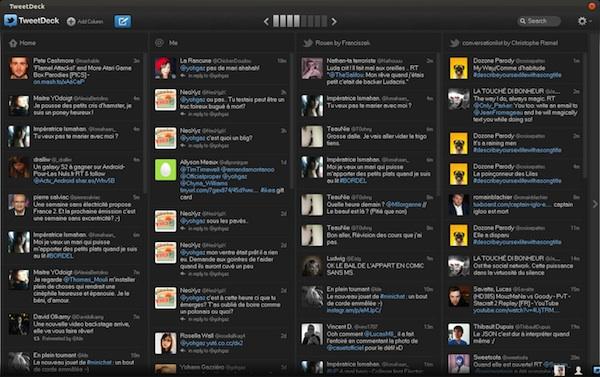Open @Only_Parker mention in LA TOUCHE DI BONHEUR tweet
Screen dimensions: 600x377
pos(492,106)
